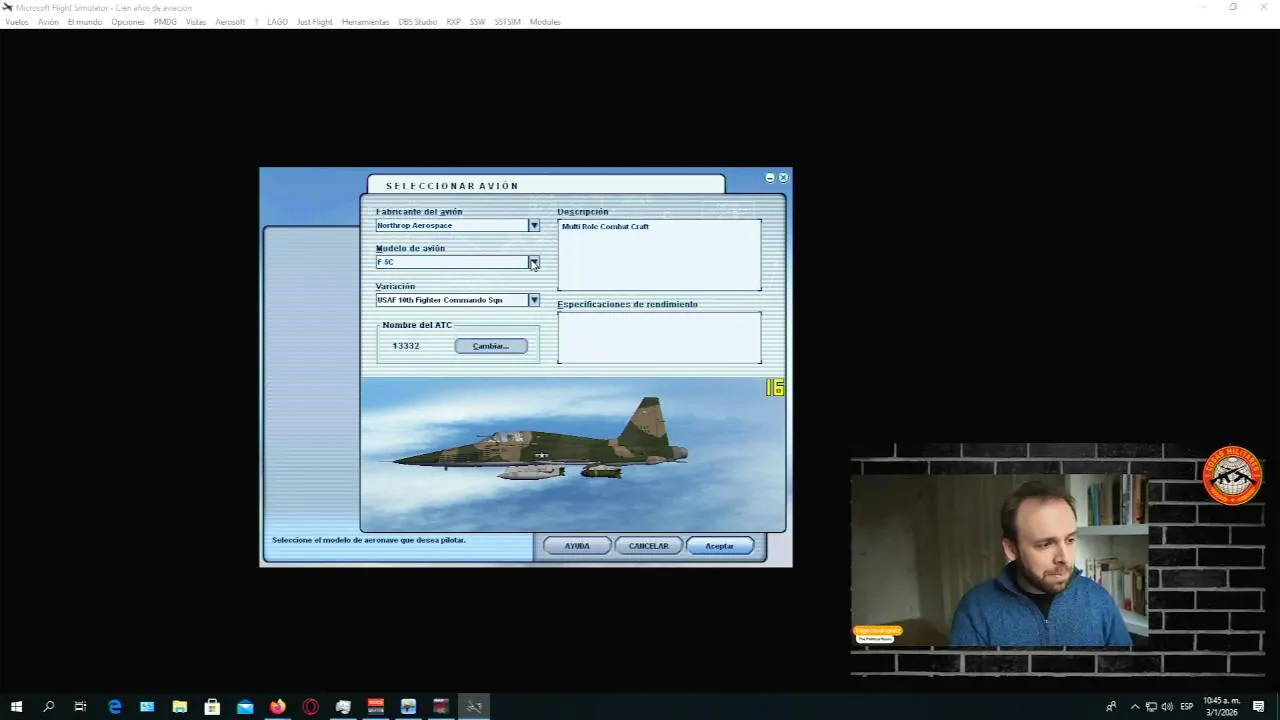Viewport: 1280px width, 720px height.
Task: Open the ? help menu
Action: point(256,22)
